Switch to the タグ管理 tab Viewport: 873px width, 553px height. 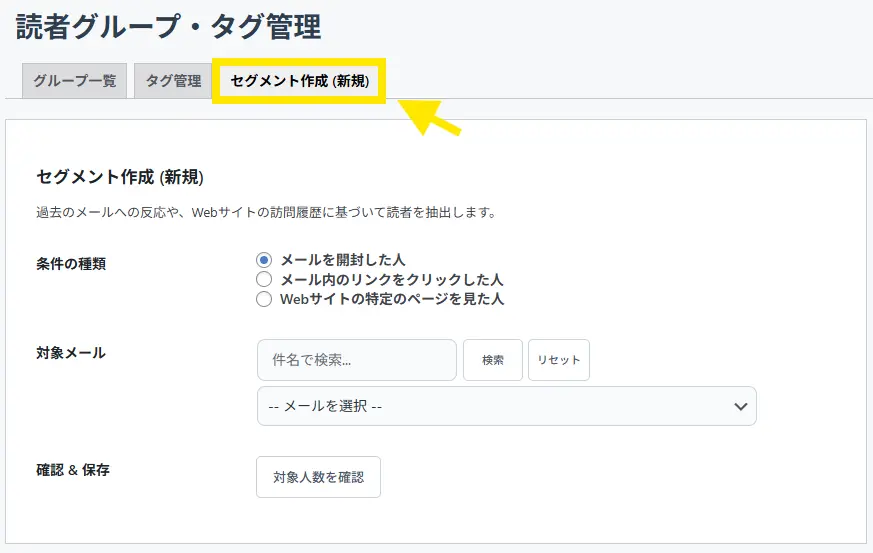coord(173,81)
